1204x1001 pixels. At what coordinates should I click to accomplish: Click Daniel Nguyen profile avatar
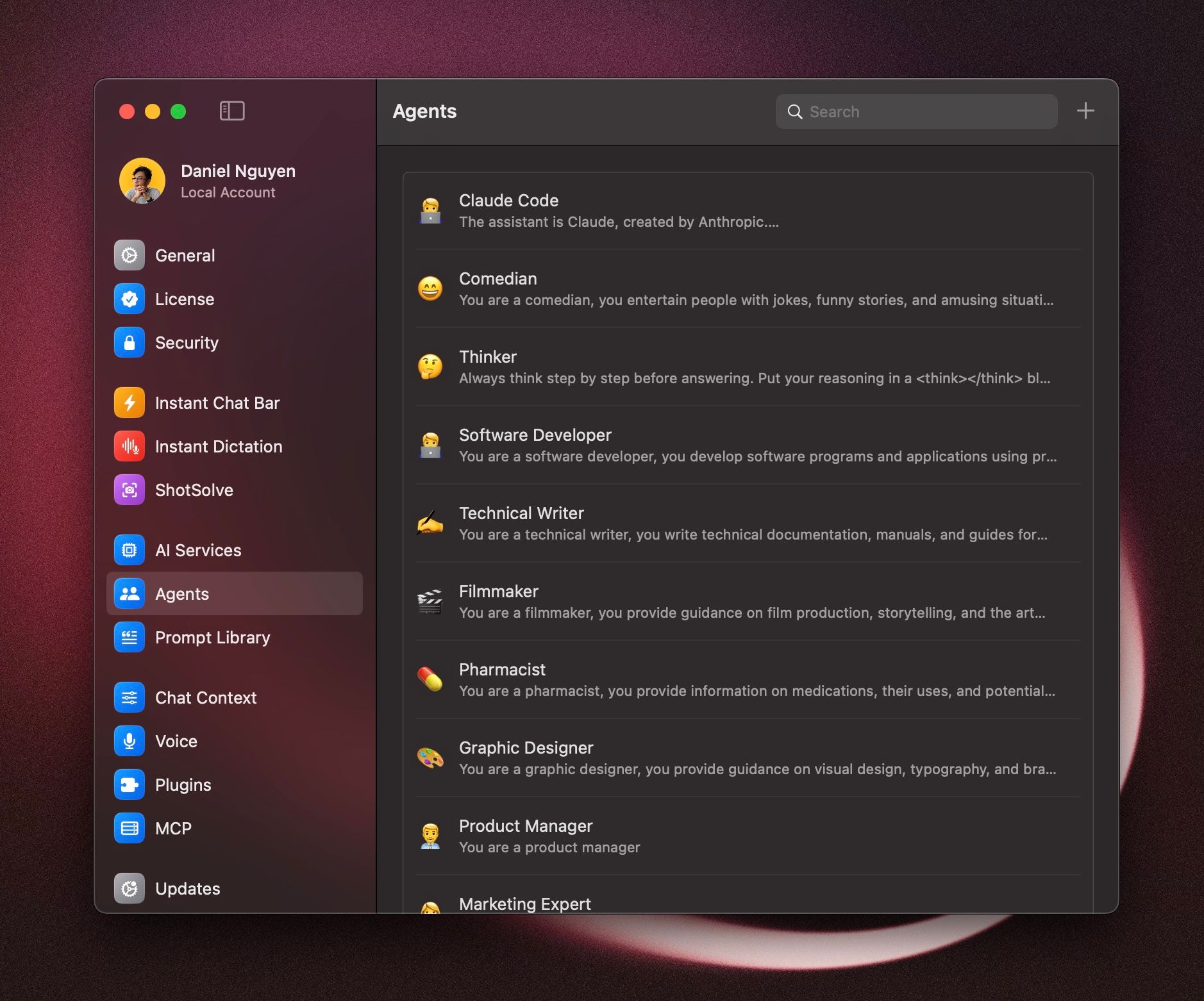coord(142,181)
